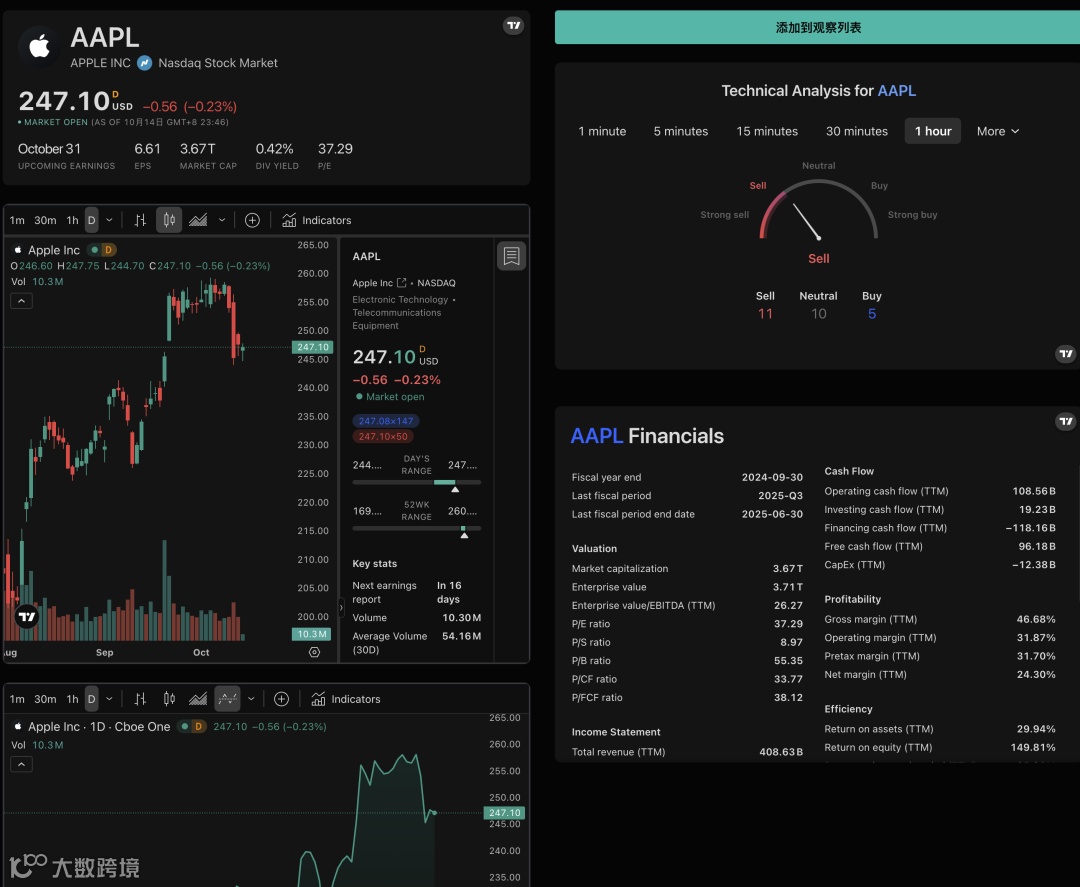Open the More timeframe dropdown

997,132
